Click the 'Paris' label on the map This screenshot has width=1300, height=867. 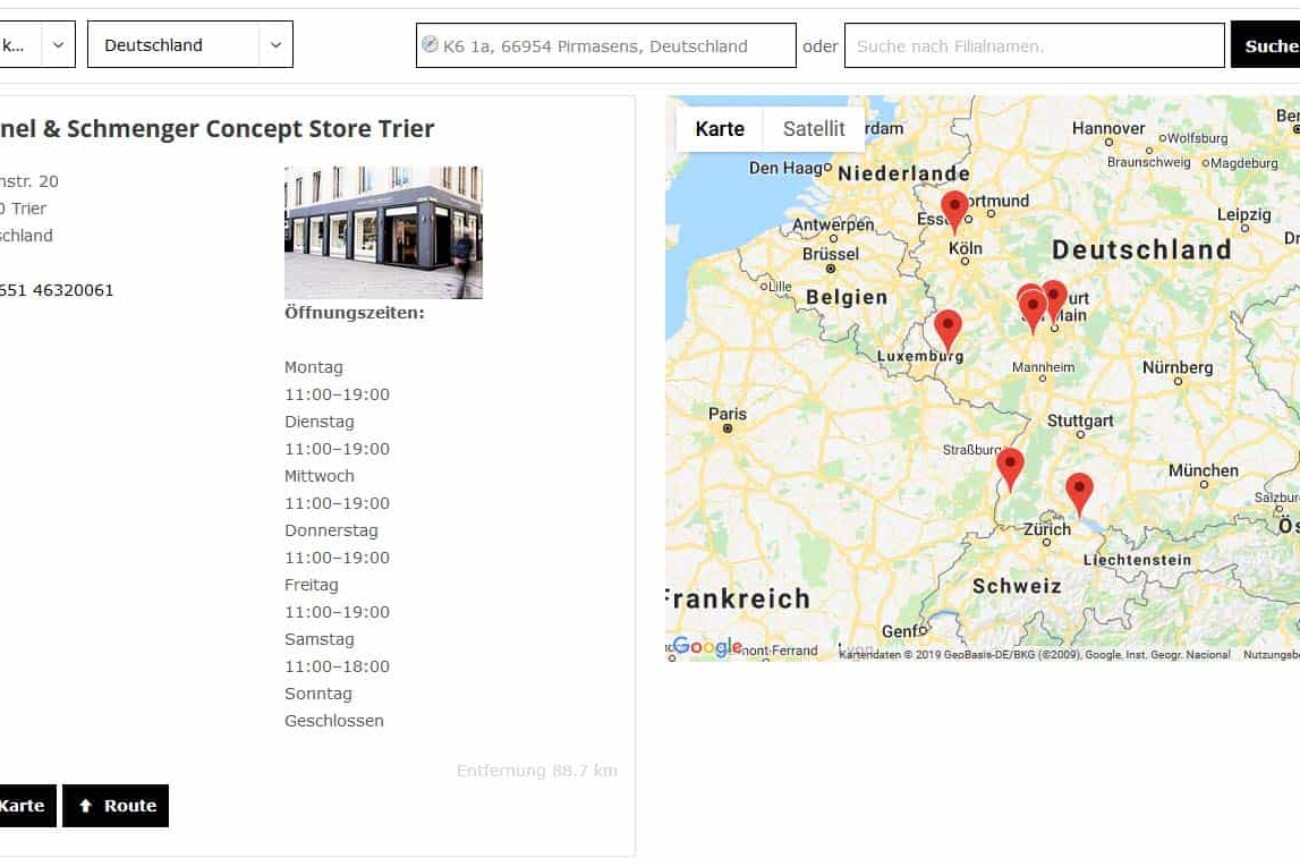[x=727, y=413]
